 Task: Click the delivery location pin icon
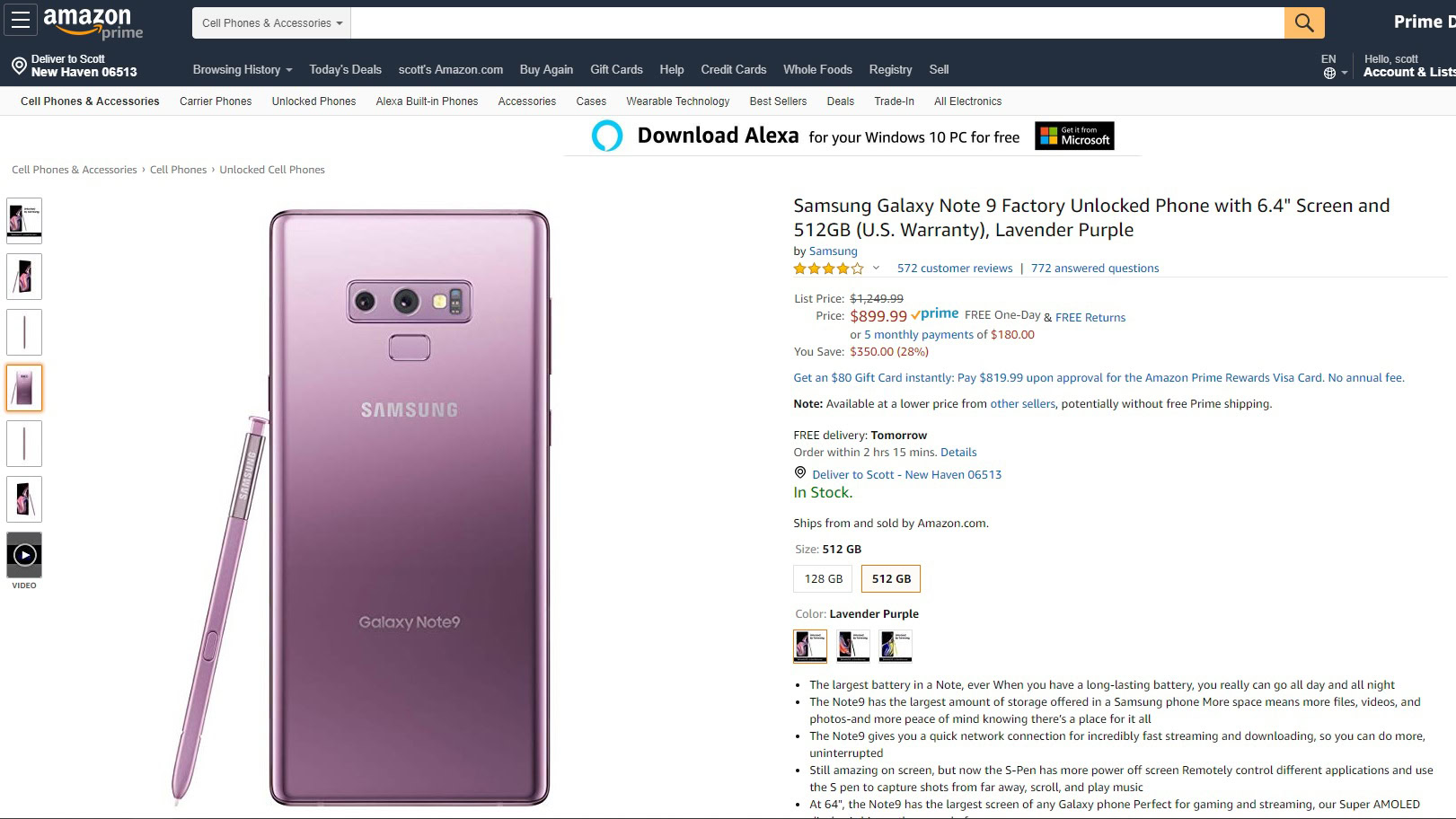pos(19,66)
